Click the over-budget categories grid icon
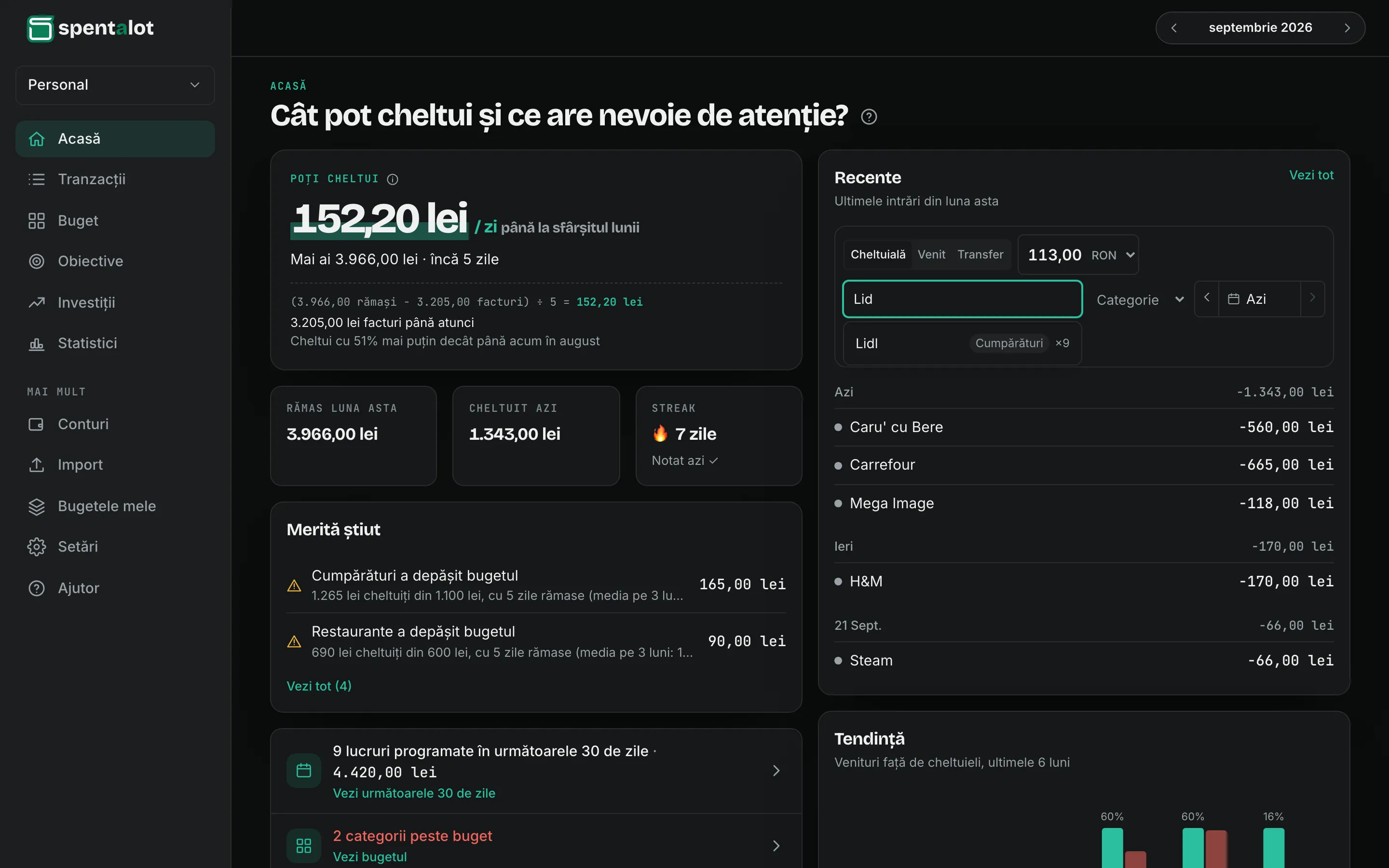Viewport: 1389px width, 868px height. (304, 846)
